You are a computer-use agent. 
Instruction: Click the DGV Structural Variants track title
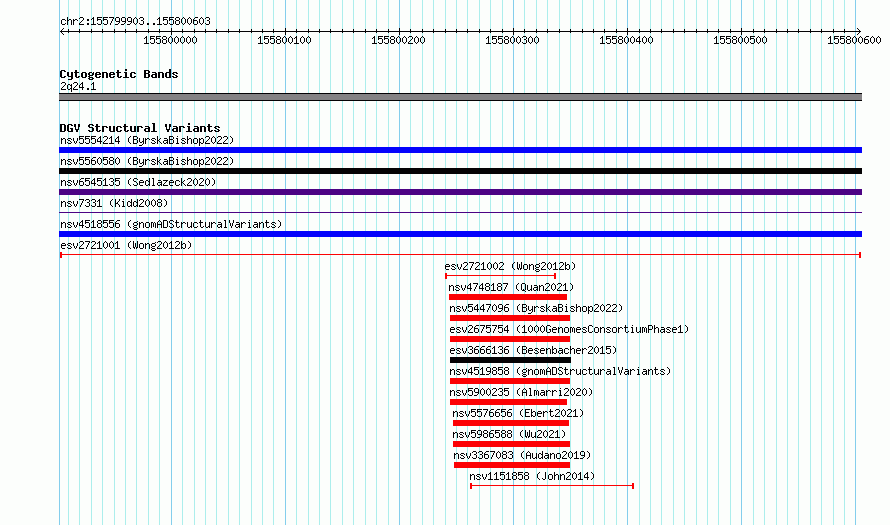(140, 128)
